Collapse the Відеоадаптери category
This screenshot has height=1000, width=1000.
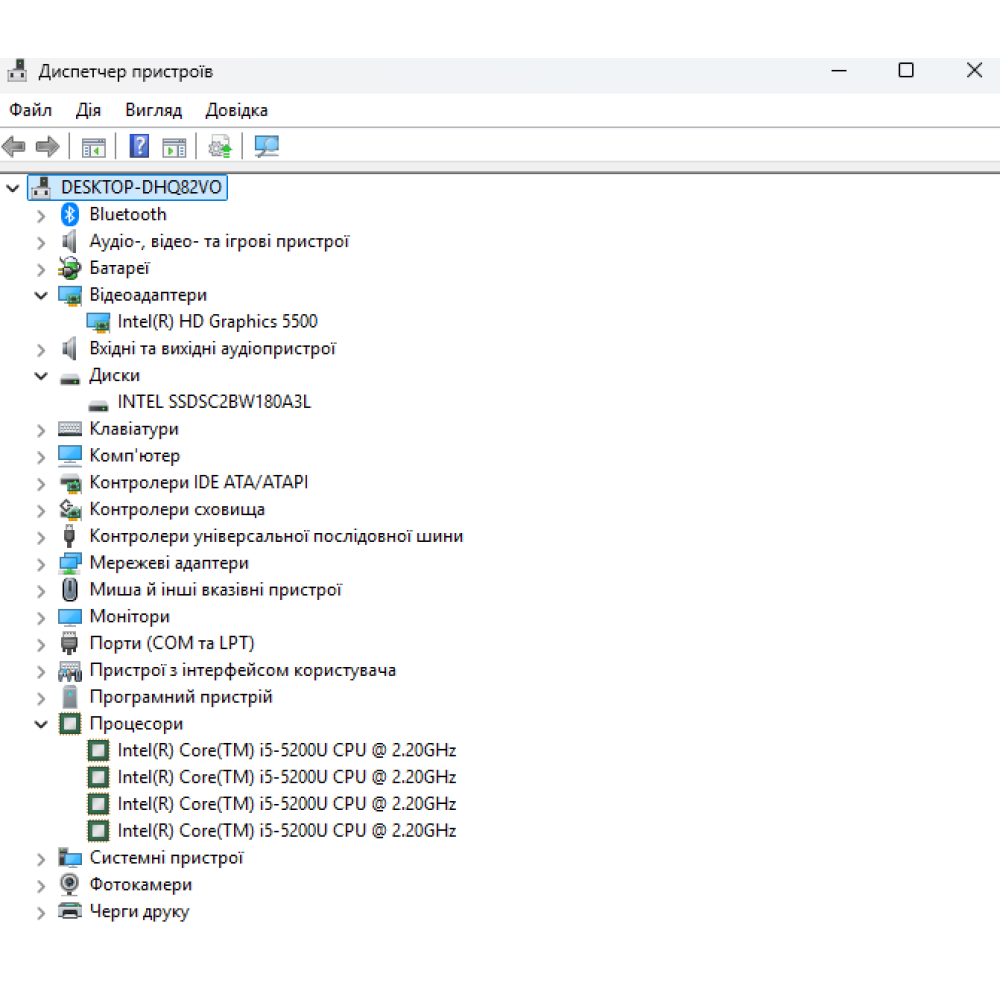pos(41,295)
